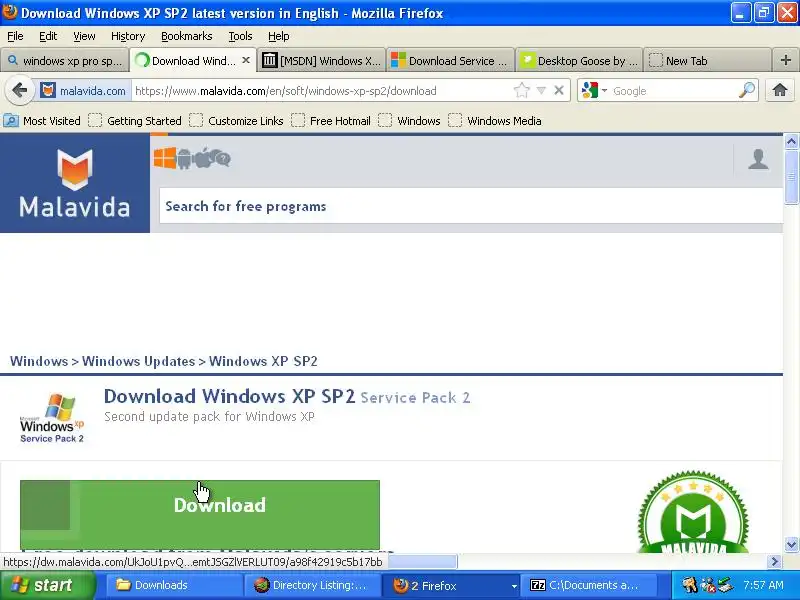Open the Windows start button
The width and height of the screenshot is (800, 600).
[48, 585]
